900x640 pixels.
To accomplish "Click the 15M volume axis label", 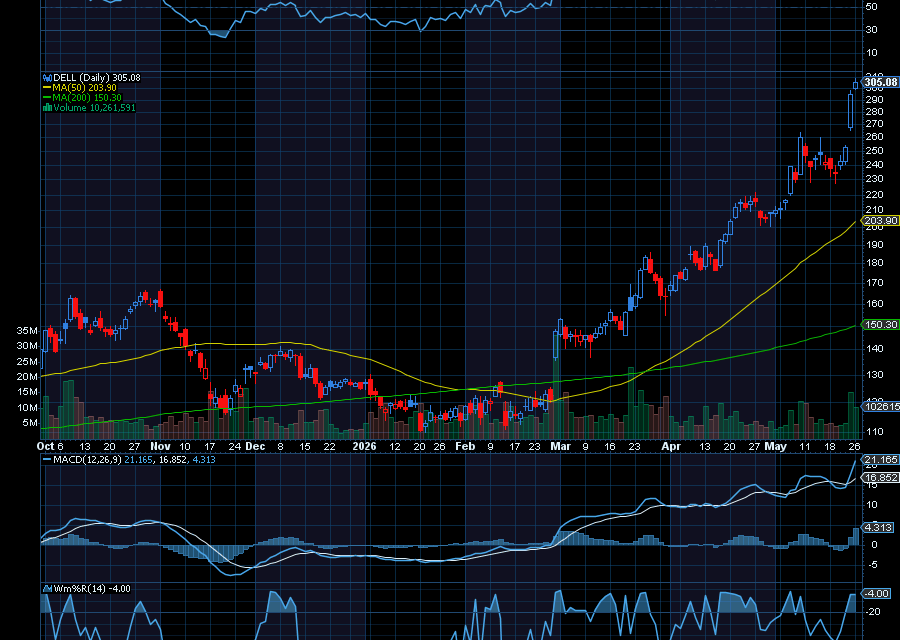I will [x=28, y=392].
